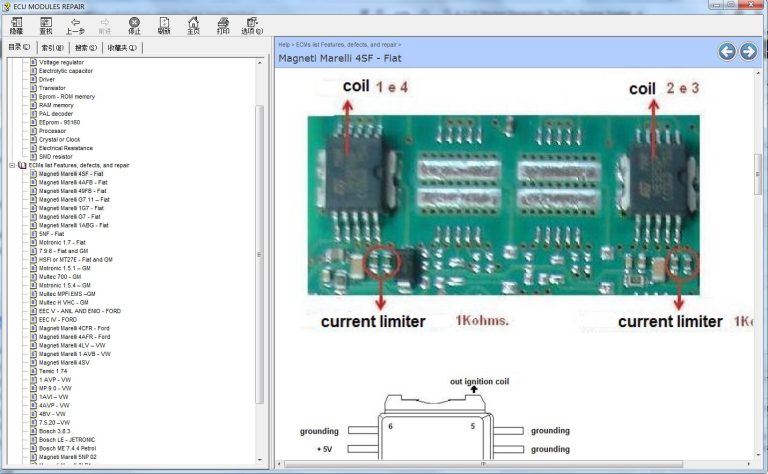The image size is (768, 474).
Task: Select Magneti Marelli 4CFR - Ford
Action: point(74,328)
